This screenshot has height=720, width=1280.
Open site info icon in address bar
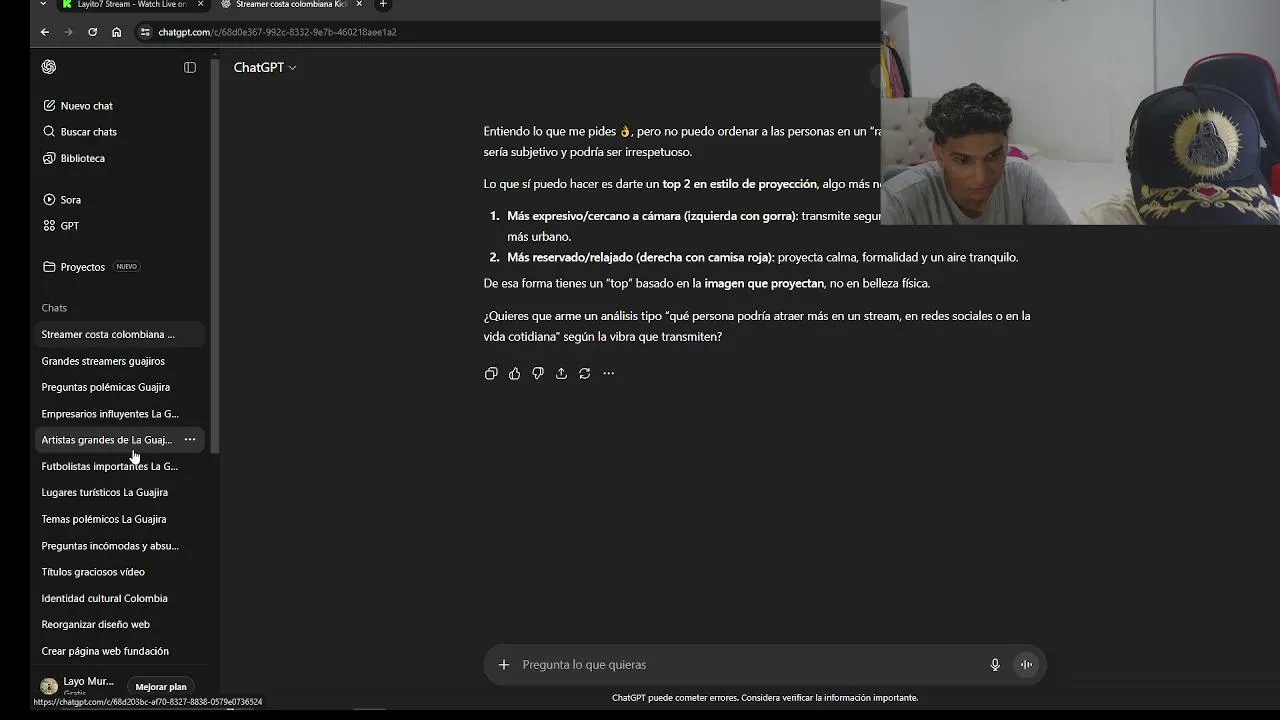[x=145, y=32]
